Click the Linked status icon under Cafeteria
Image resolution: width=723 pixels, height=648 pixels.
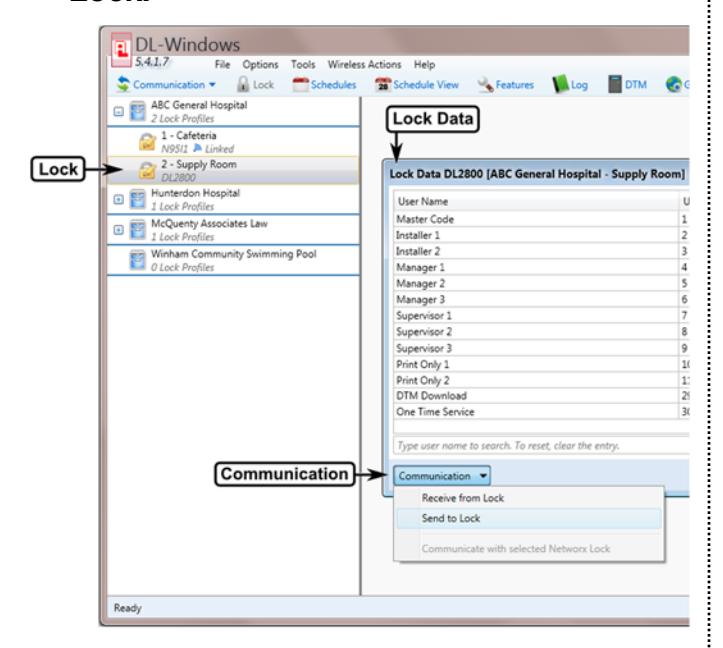[197, 148]
